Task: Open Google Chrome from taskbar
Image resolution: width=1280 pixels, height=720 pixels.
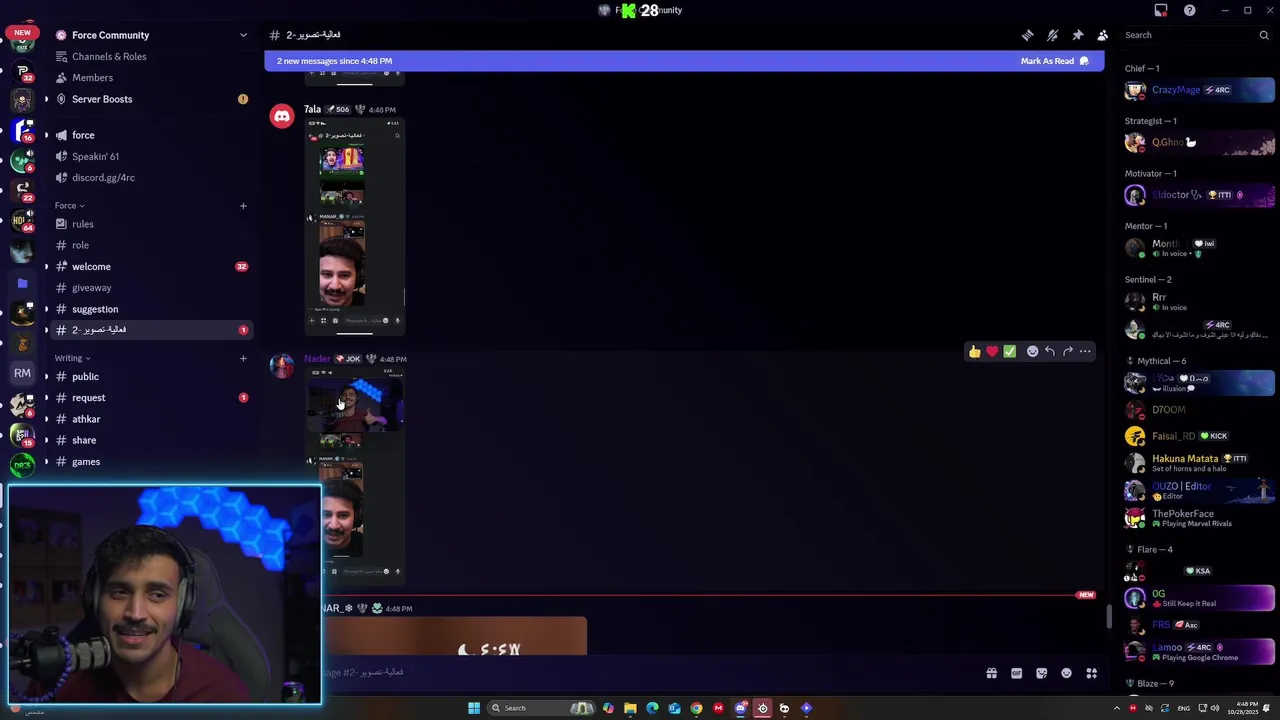Action: point(696,708)
